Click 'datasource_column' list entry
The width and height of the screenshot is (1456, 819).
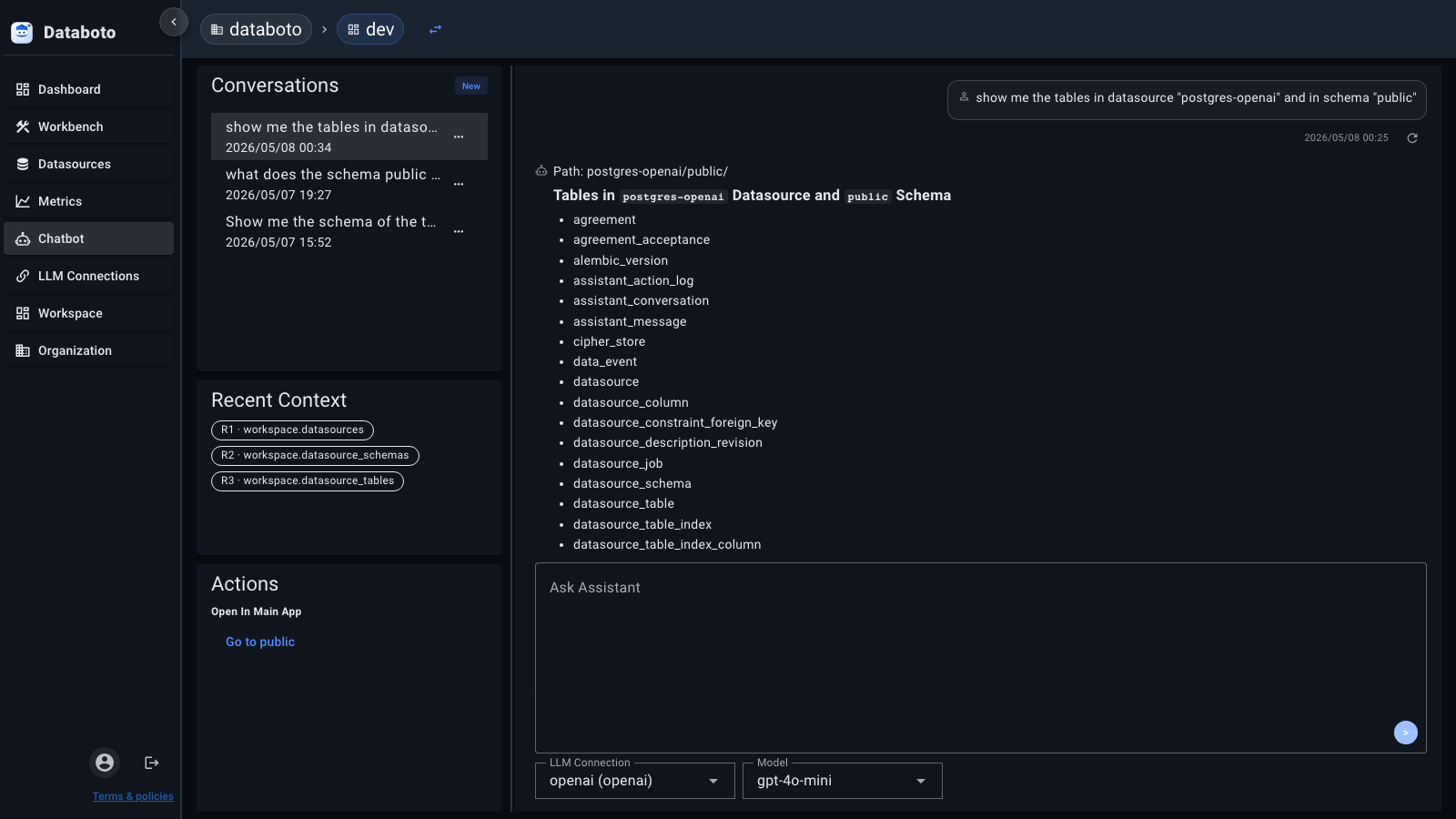coord(631,402)
